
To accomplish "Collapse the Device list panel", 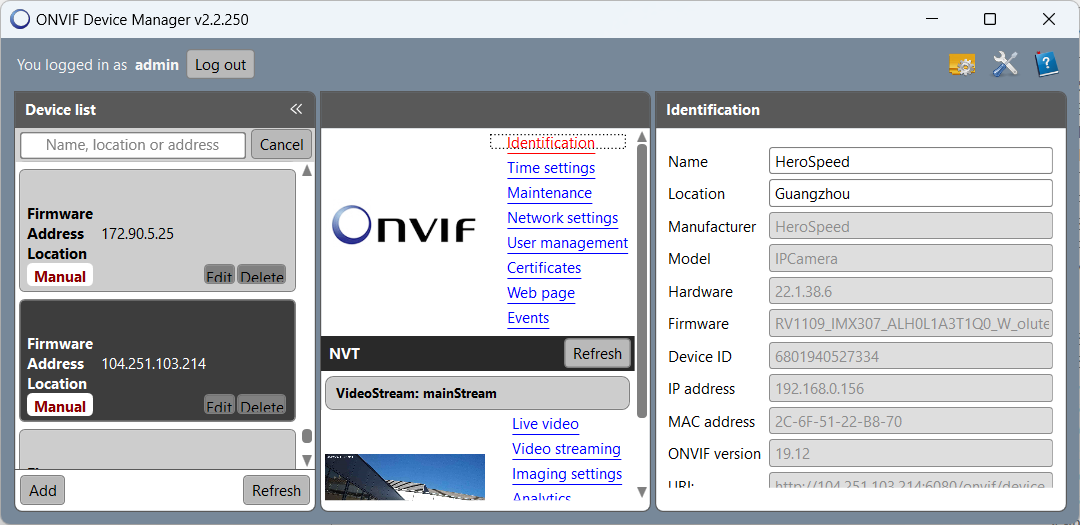I will click(296, 109).
